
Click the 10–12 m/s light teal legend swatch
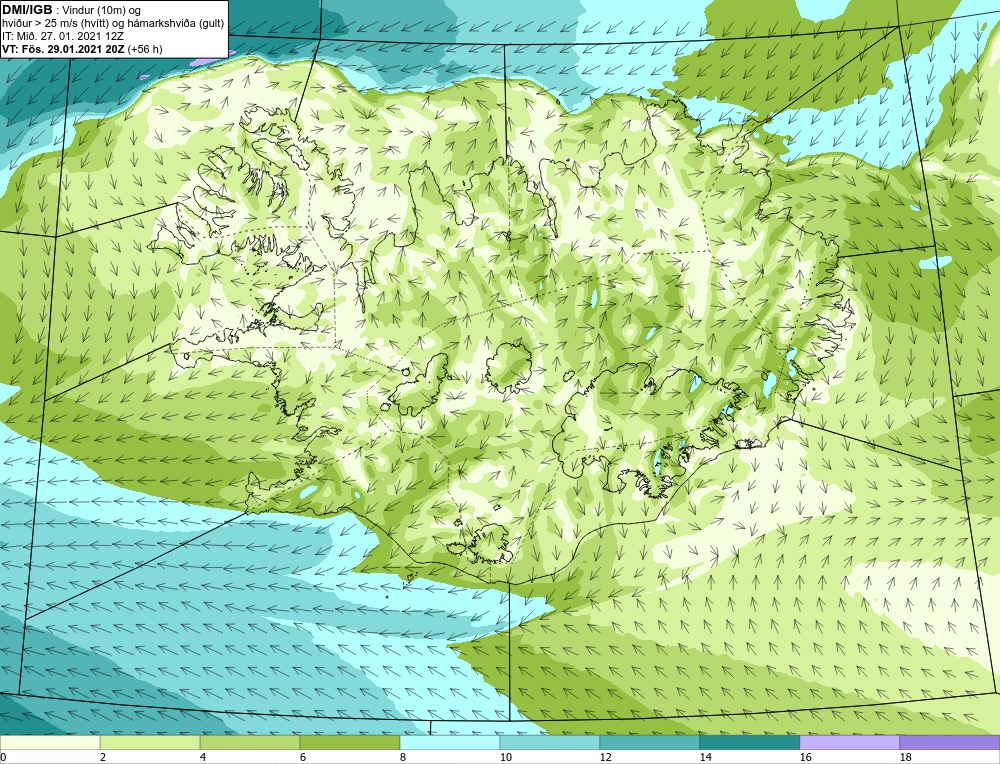pyautogui.click(x=550, y=743)
